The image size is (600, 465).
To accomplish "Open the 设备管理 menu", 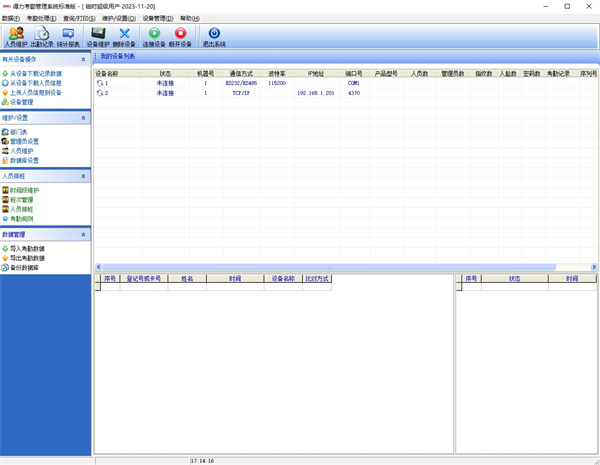I will [157, 18].
